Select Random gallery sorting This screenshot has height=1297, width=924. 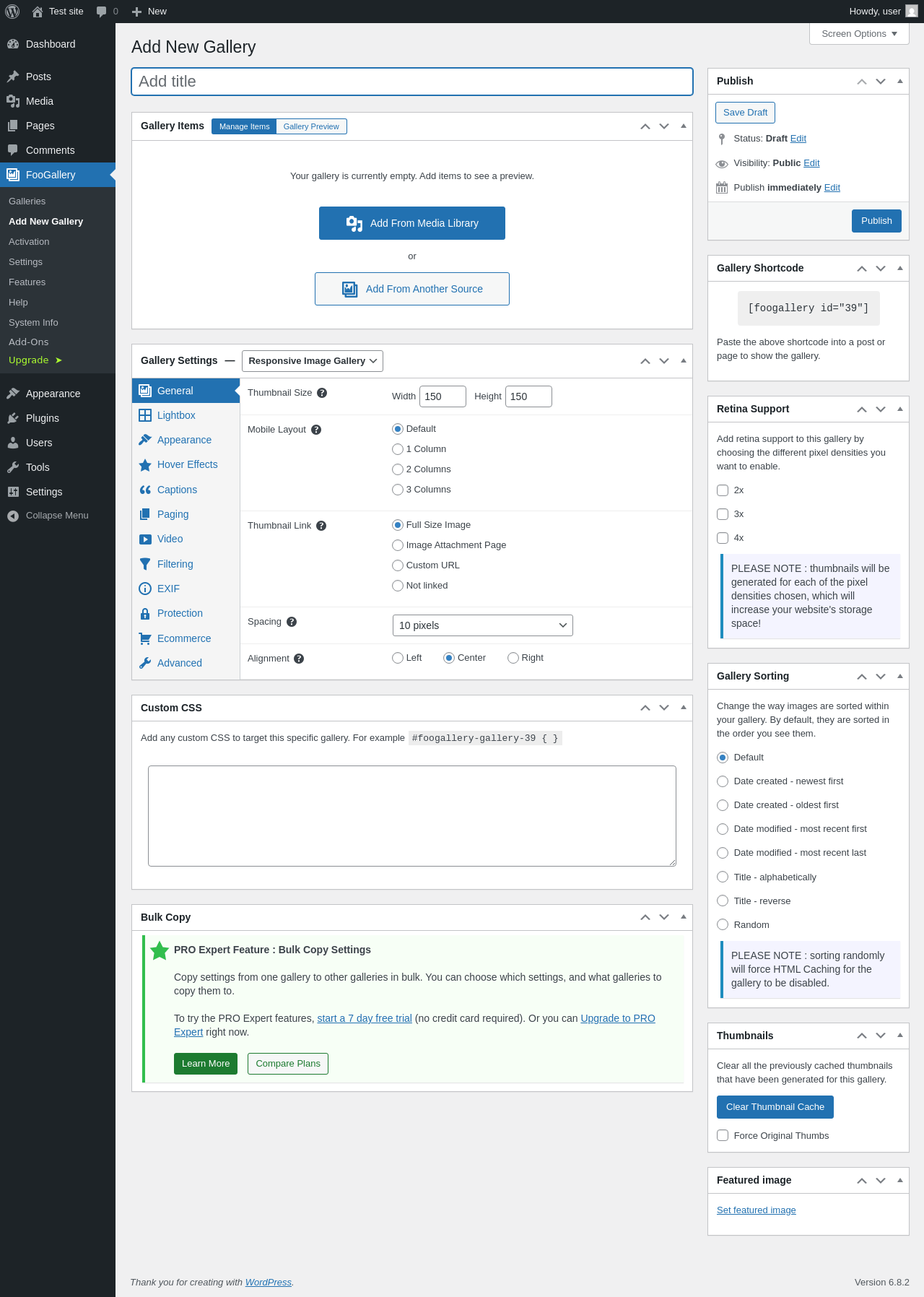click(x=723, y=924)
